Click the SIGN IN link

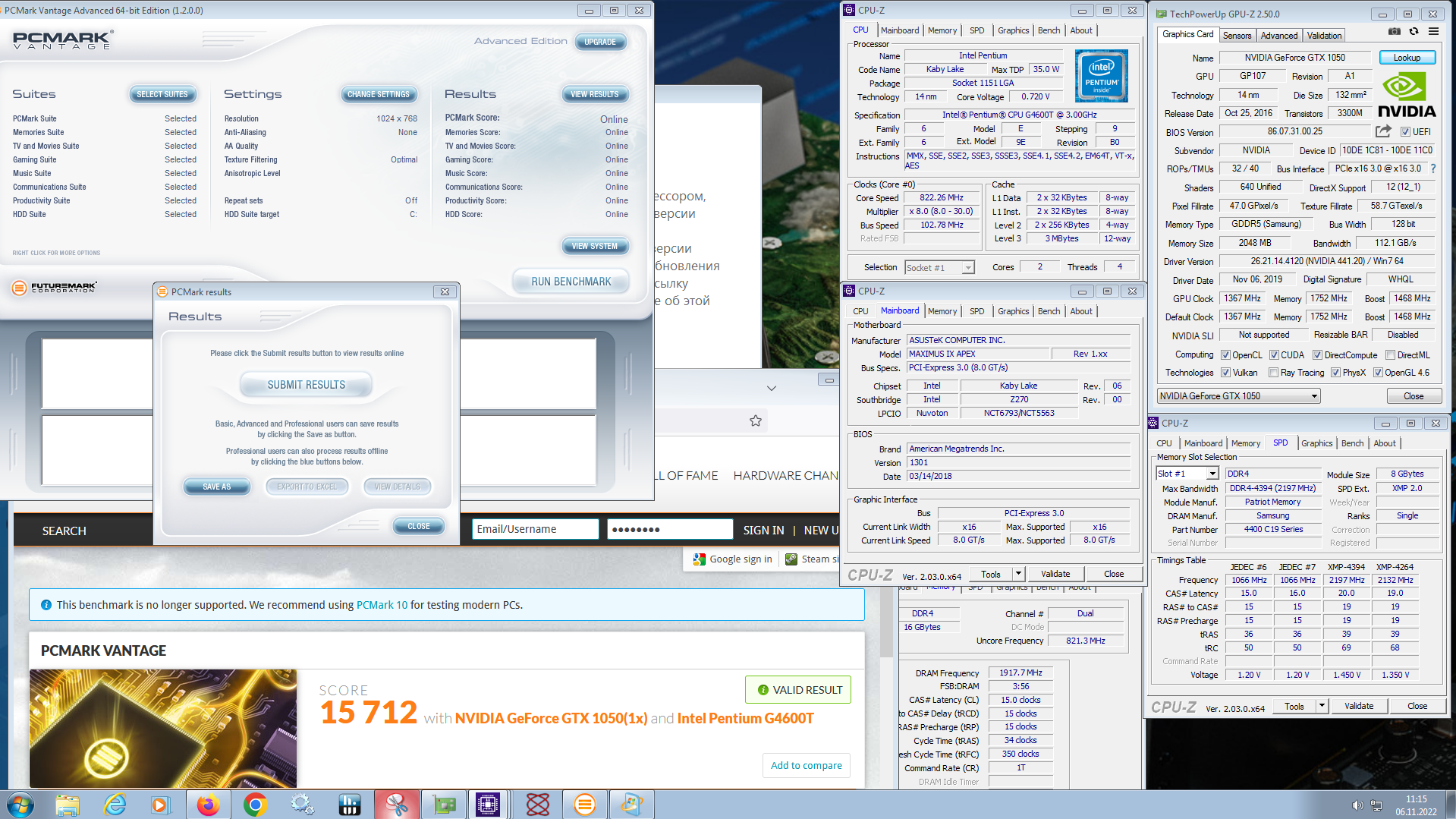763,531
